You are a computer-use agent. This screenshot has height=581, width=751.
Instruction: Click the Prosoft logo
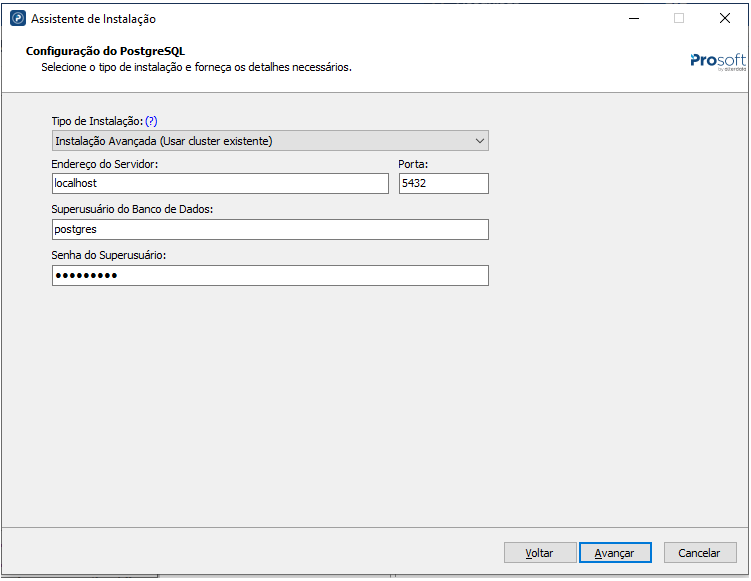717,61
